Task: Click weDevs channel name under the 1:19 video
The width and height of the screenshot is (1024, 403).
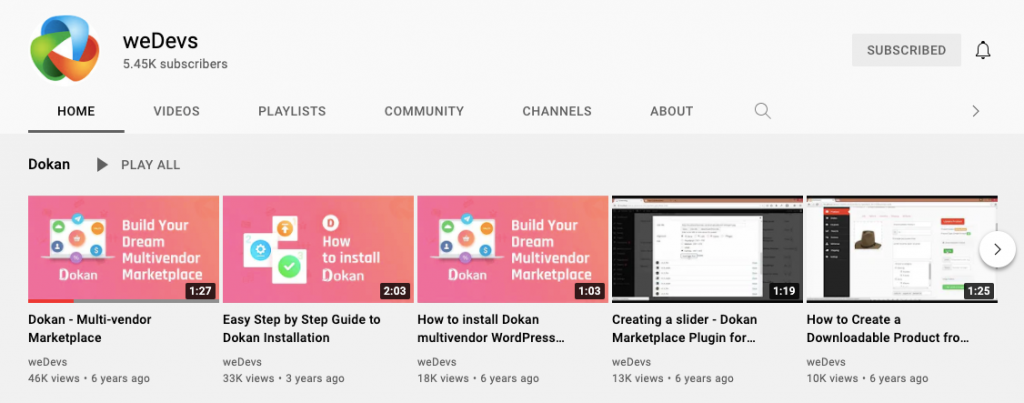Action: coord(631,362)
